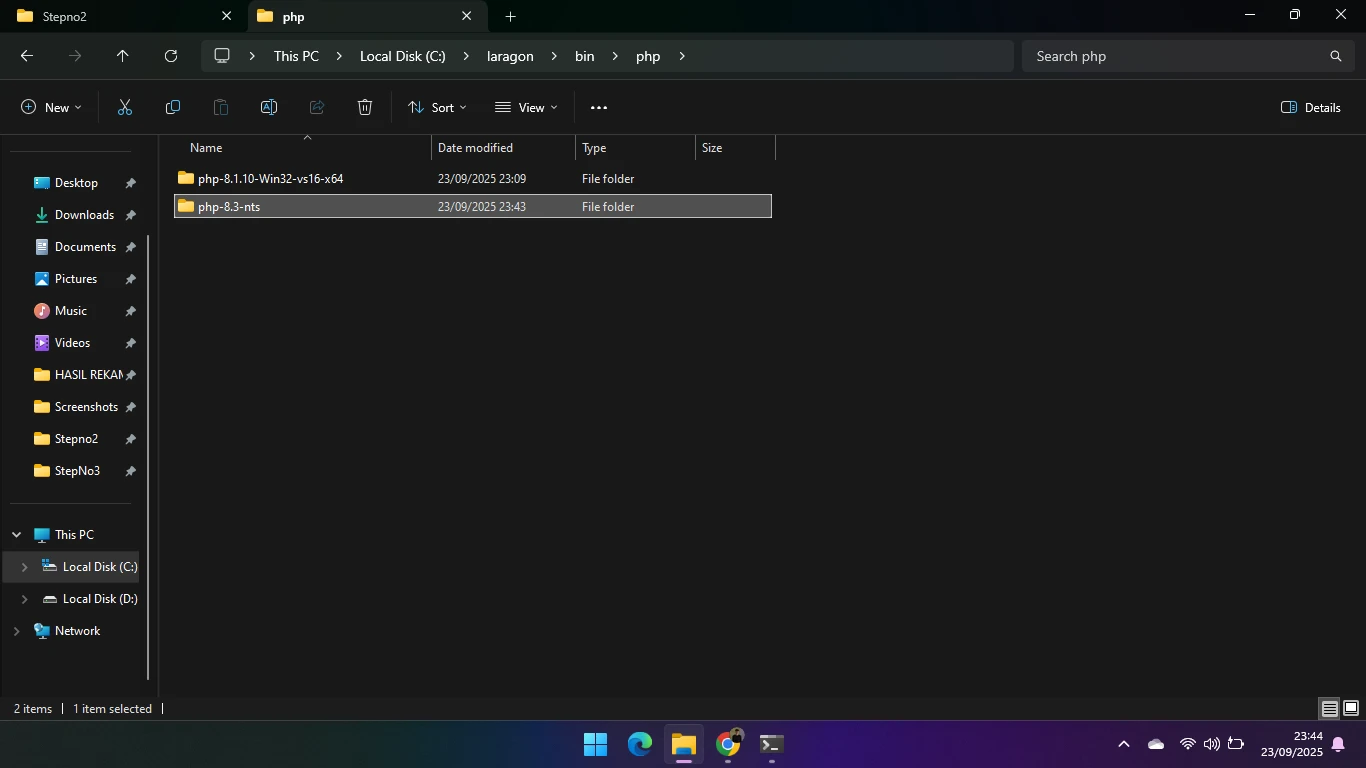Open the See more ellipsis menu
This screenshot has width=1366, height=768.
[x=599, y=108]
